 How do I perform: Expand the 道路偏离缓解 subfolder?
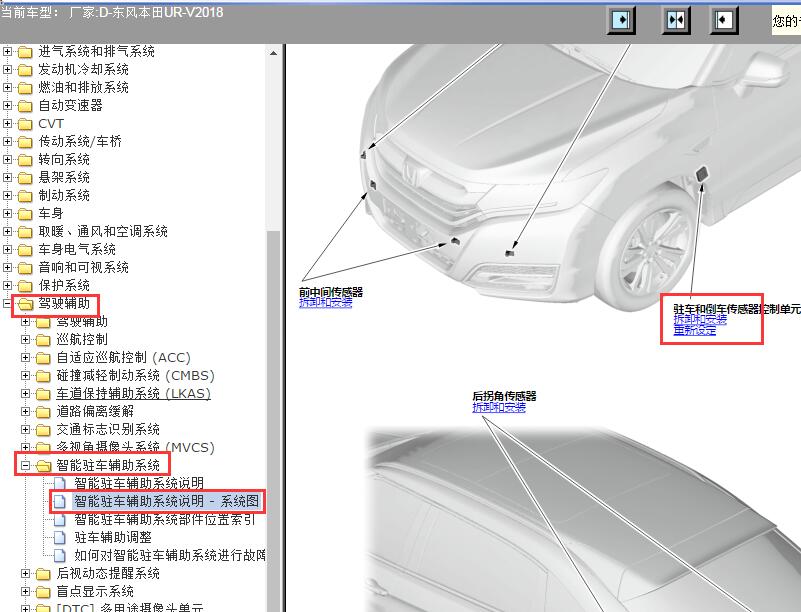coord(26,412)
